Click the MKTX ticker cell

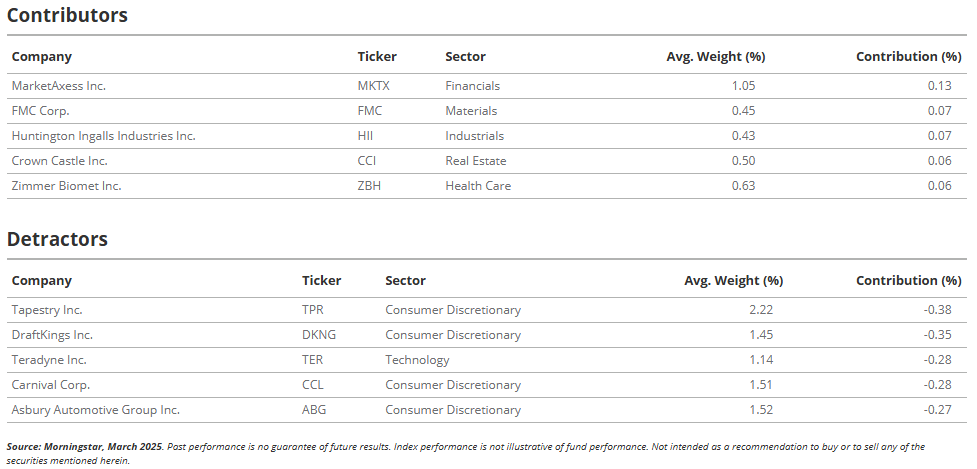374,86
